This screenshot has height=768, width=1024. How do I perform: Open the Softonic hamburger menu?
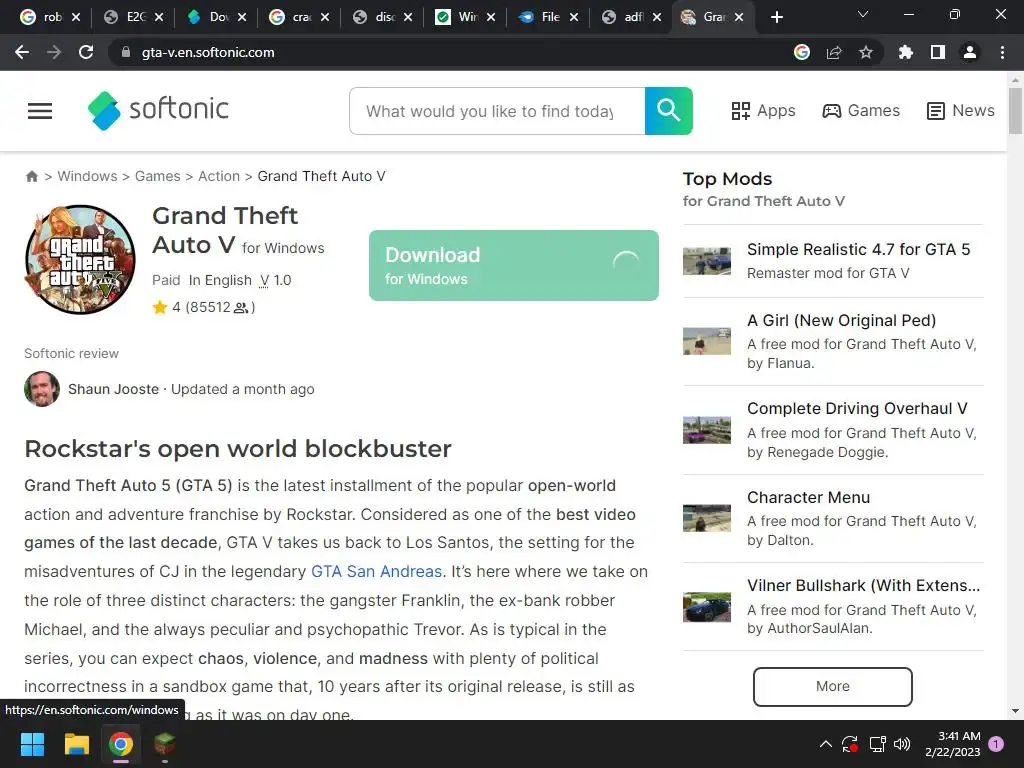pyautogui.click(x=40, y=111)
